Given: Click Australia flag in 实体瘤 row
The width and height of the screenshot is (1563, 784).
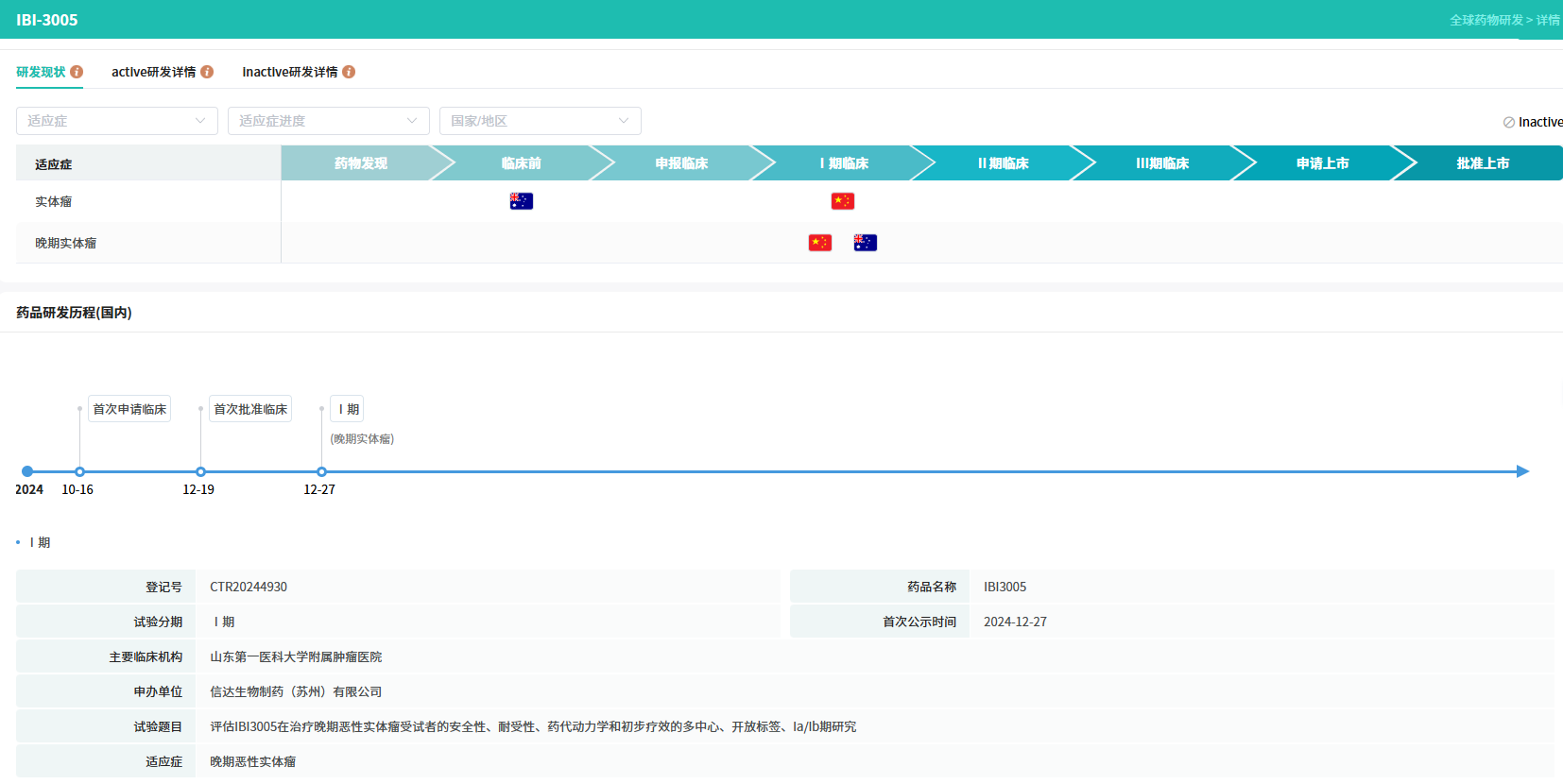Looking at the screenshot, I should [x=521, y=201].
